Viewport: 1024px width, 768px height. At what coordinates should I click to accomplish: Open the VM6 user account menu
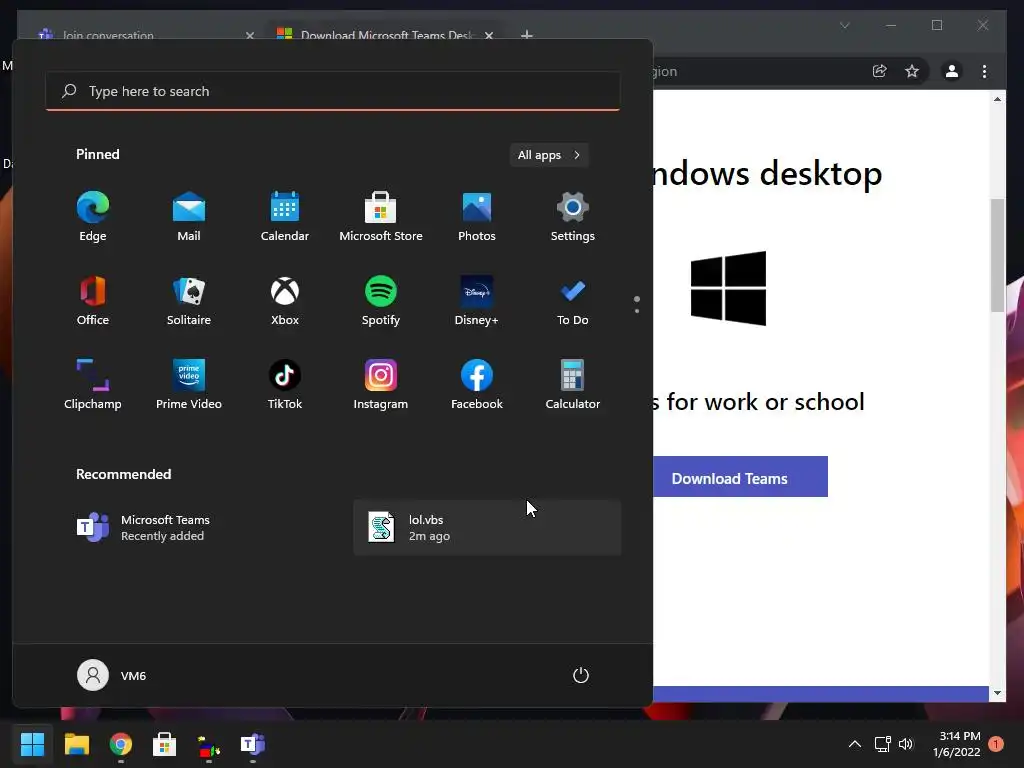pos(112,675)
